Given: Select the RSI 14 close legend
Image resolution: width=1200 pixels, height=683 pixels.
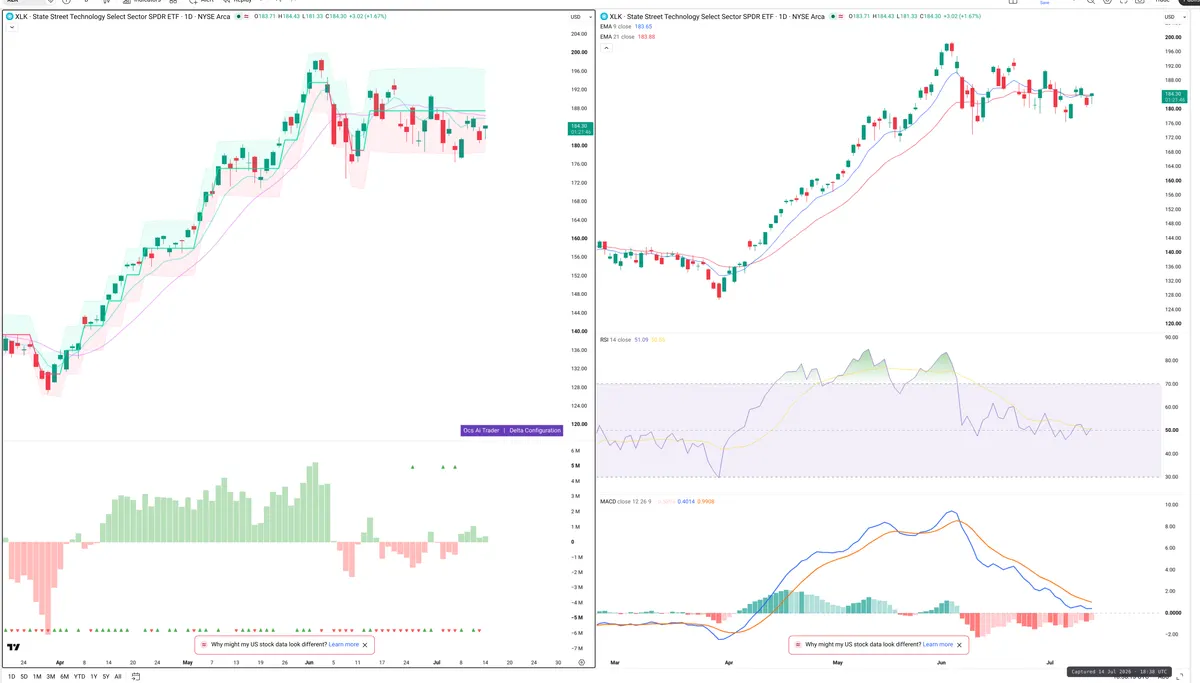Looking at the screenshot, I should click(615, 340).
